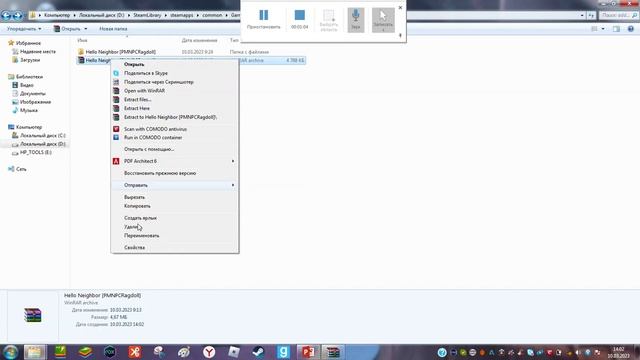Screen dimensions: 640x360
Task: Open the Windows Start menu orb
Action: [x=10, y=352]
